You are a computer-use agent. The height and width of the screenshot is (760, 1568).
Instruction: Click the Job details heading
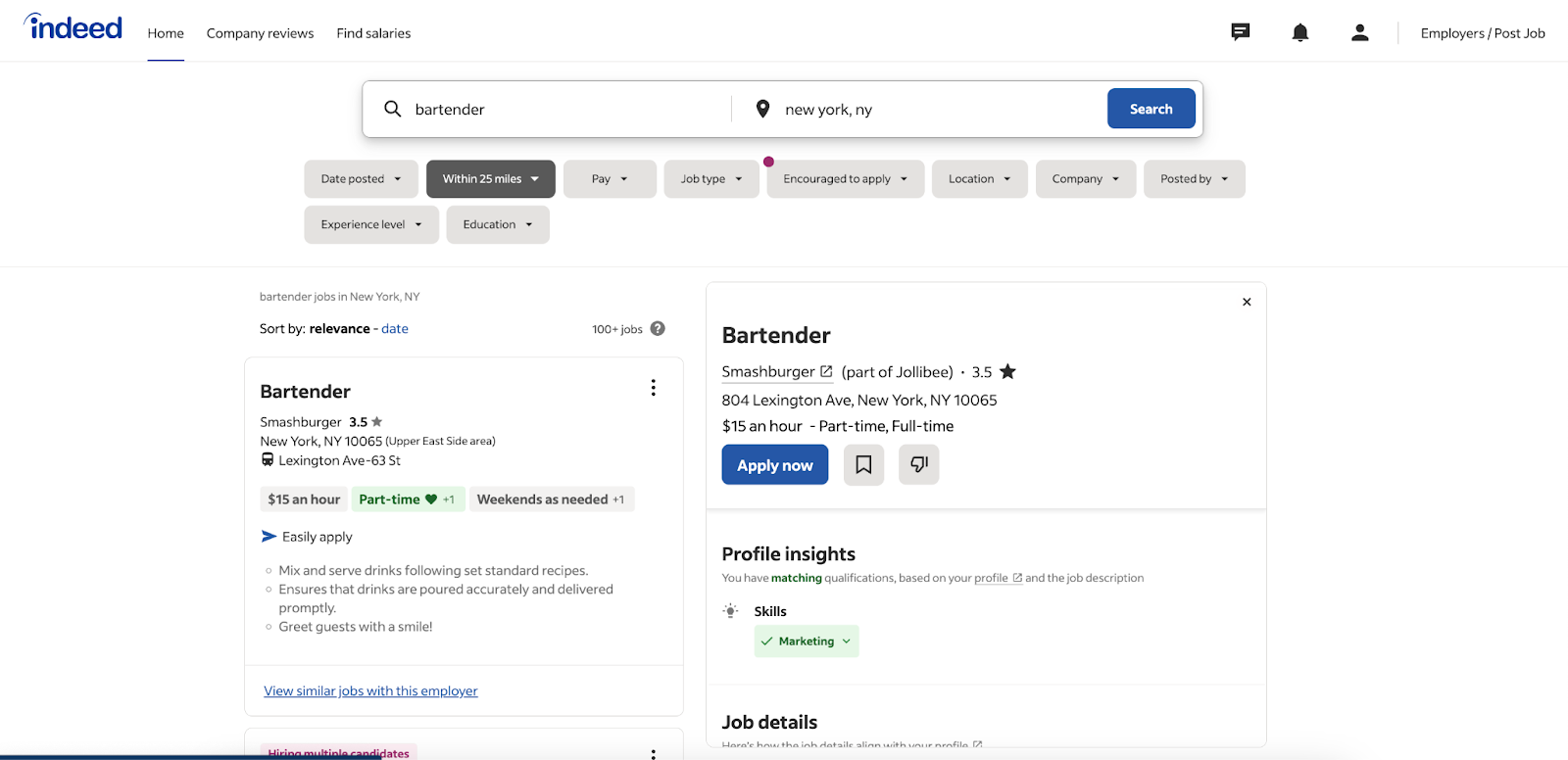coord(769,723)
